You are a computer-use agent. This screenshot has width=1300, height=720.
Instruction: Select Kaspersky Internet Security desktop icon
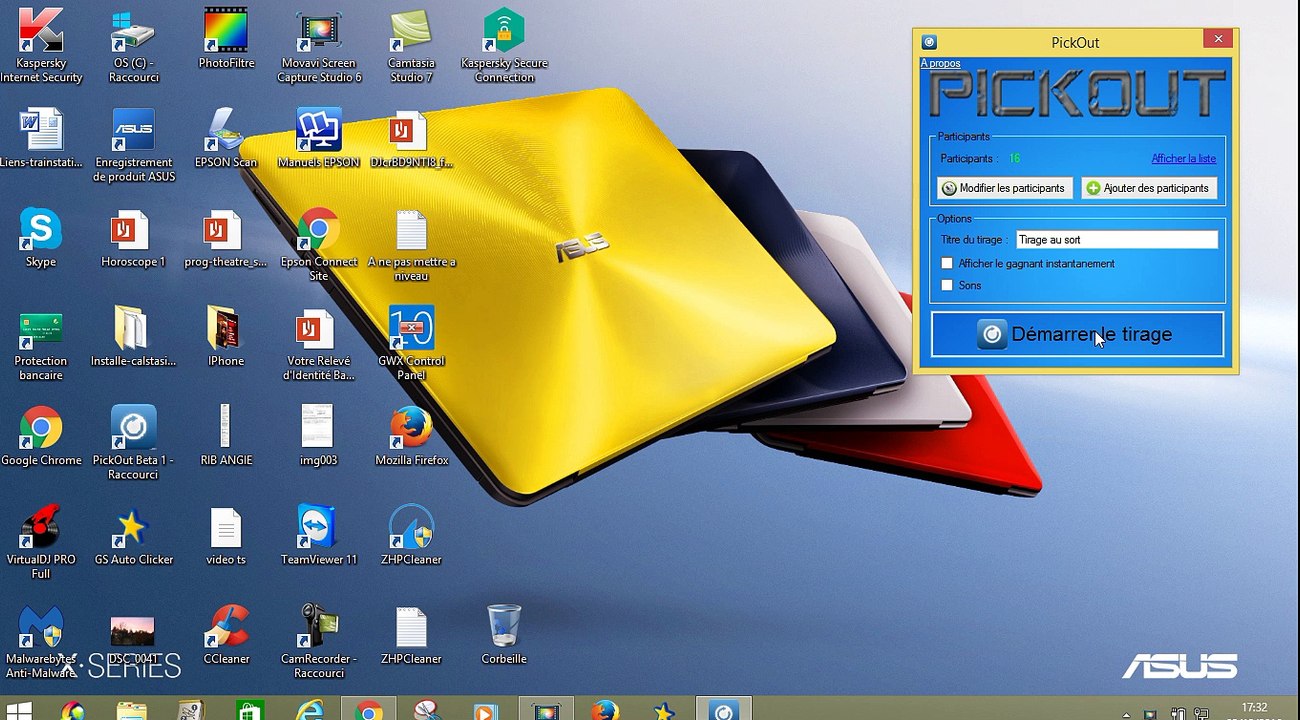[41, 46]
